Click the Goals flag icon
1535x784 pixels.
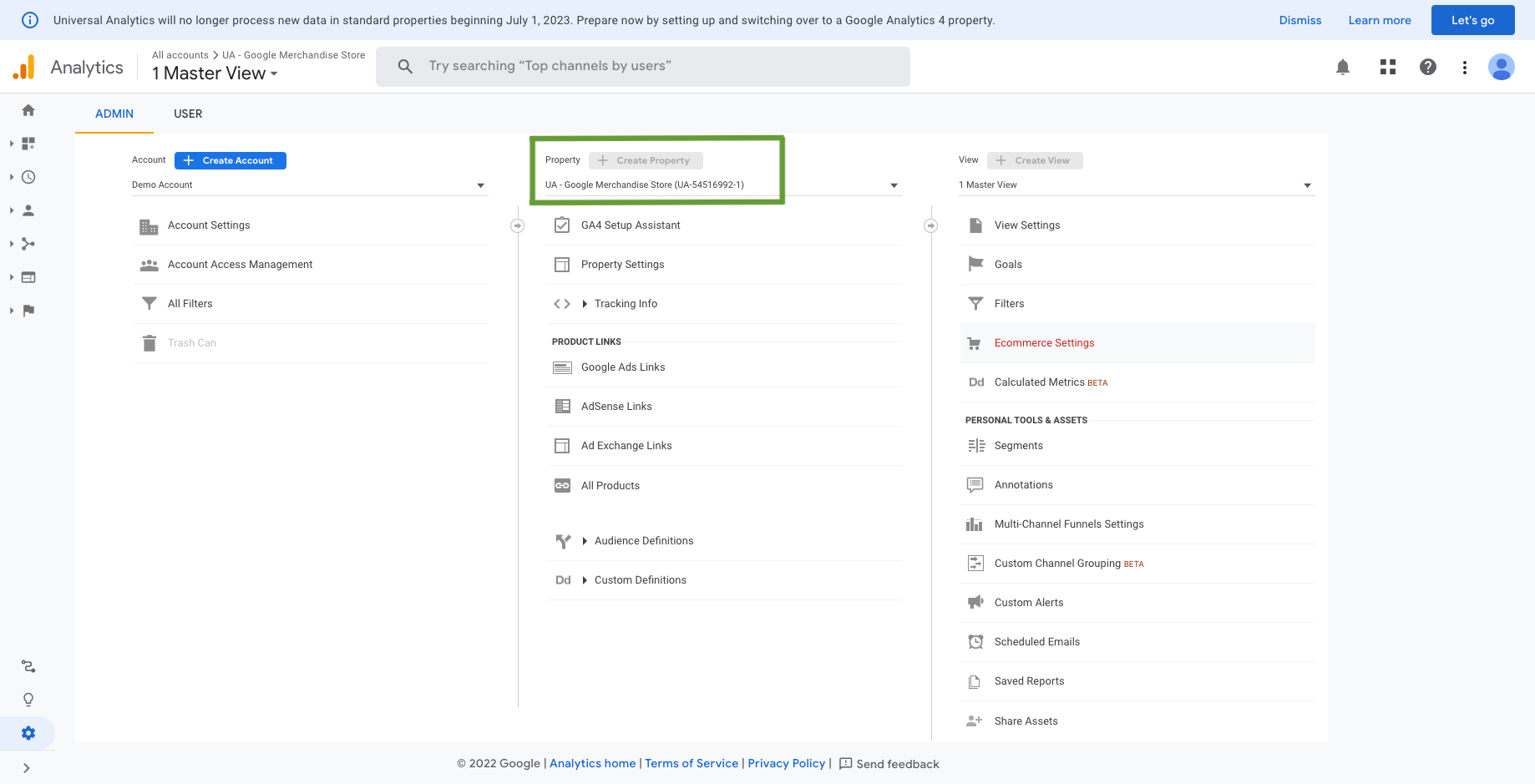point(975,264)
